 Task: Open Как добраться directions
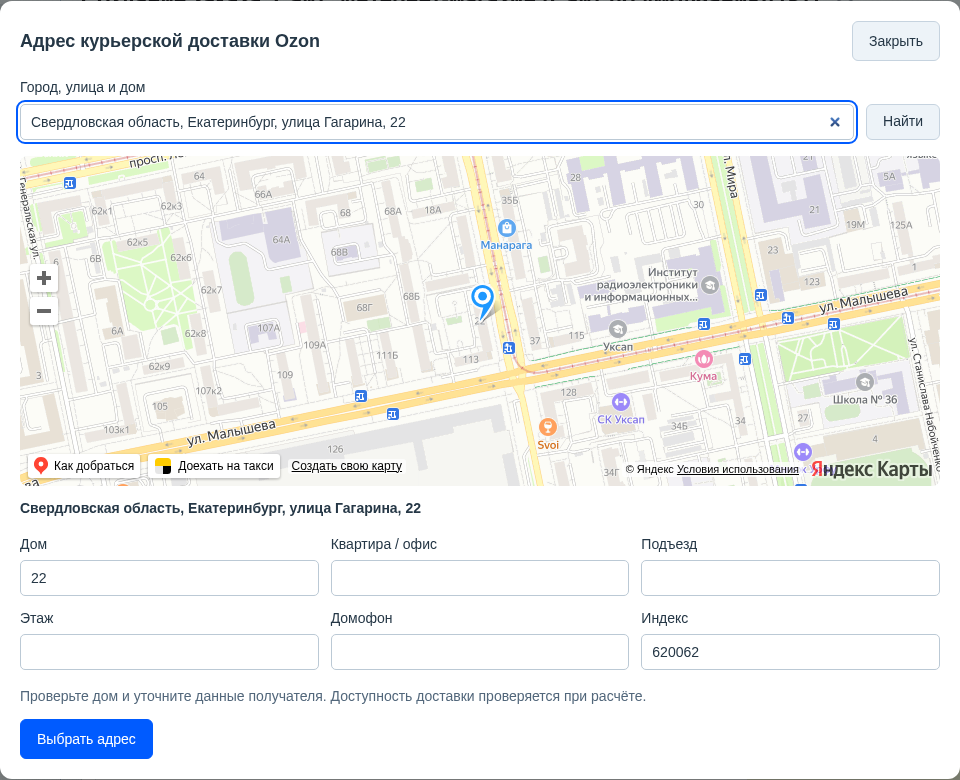[84, 466]
